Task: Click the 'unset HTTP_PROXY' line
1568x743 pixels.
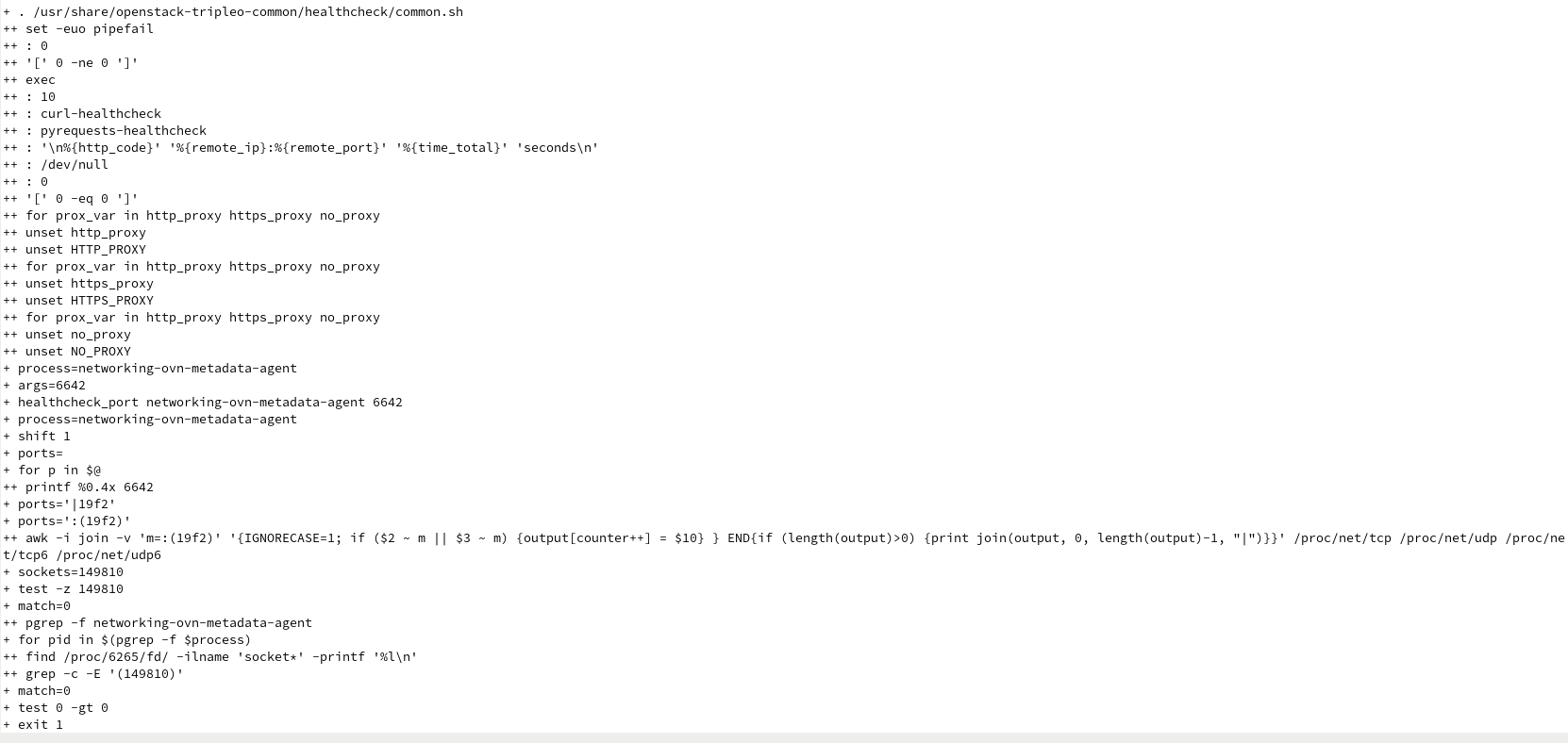Action: pos(85,250)
